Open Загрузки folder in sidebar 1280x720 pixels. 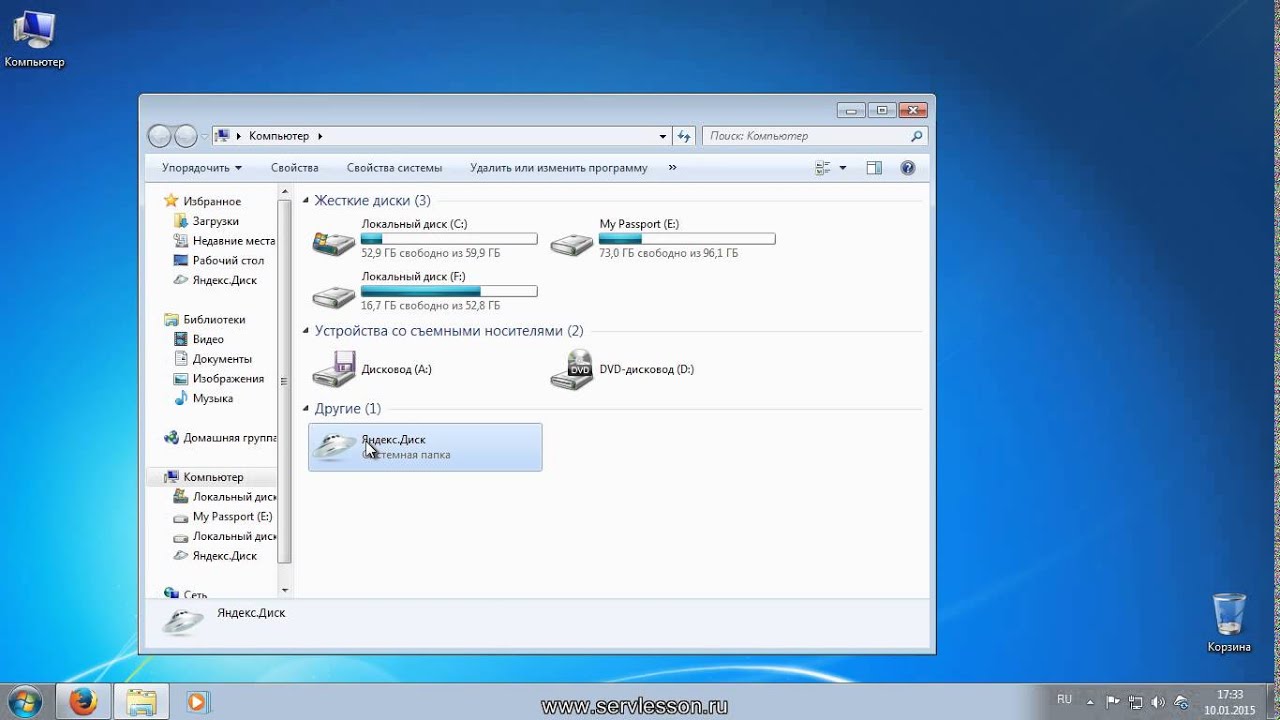click(215, 221)
